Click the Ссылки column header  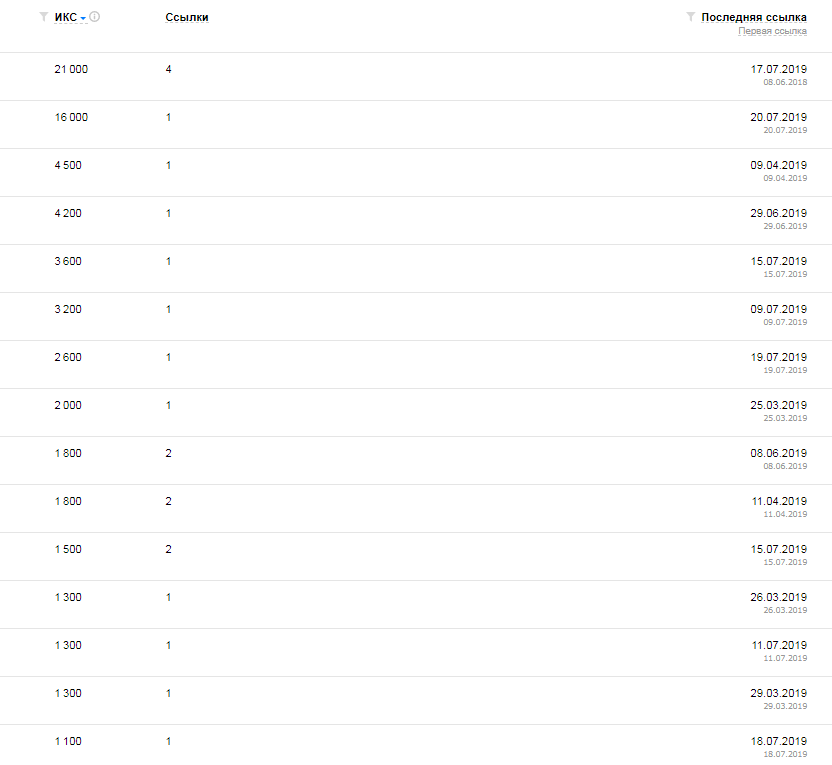click(x=187, y=17)
